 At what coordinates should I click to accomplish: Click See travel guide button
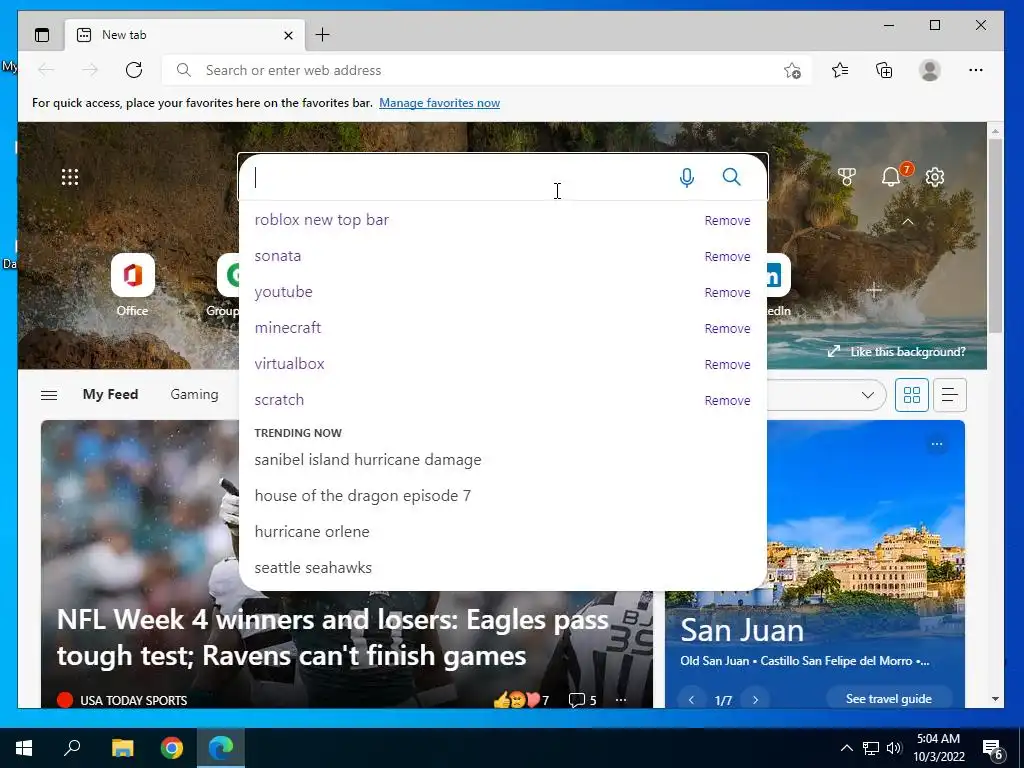tap(888, 698)
